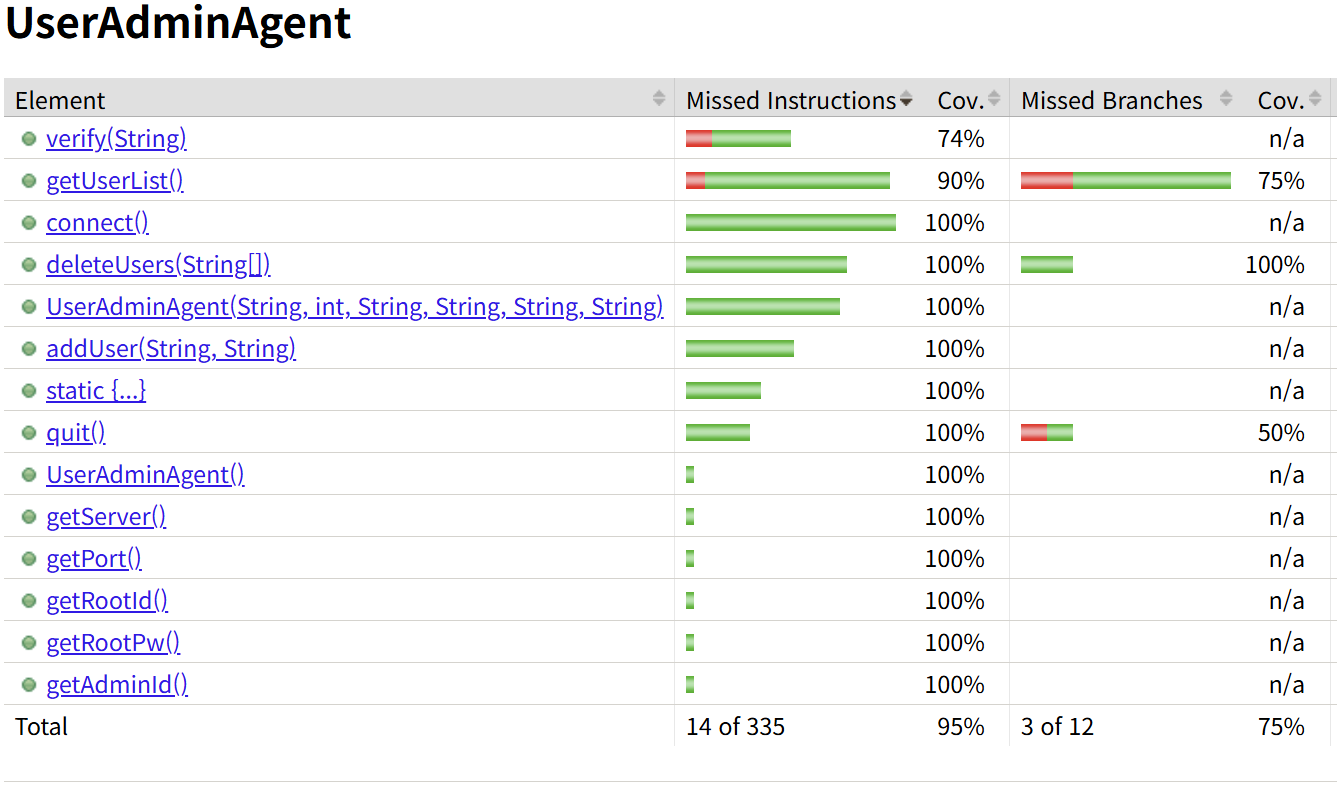1337x789 pixels.
Task: Open the six-argument UserAdminAgent constructor link
Action: click(354, 307)
